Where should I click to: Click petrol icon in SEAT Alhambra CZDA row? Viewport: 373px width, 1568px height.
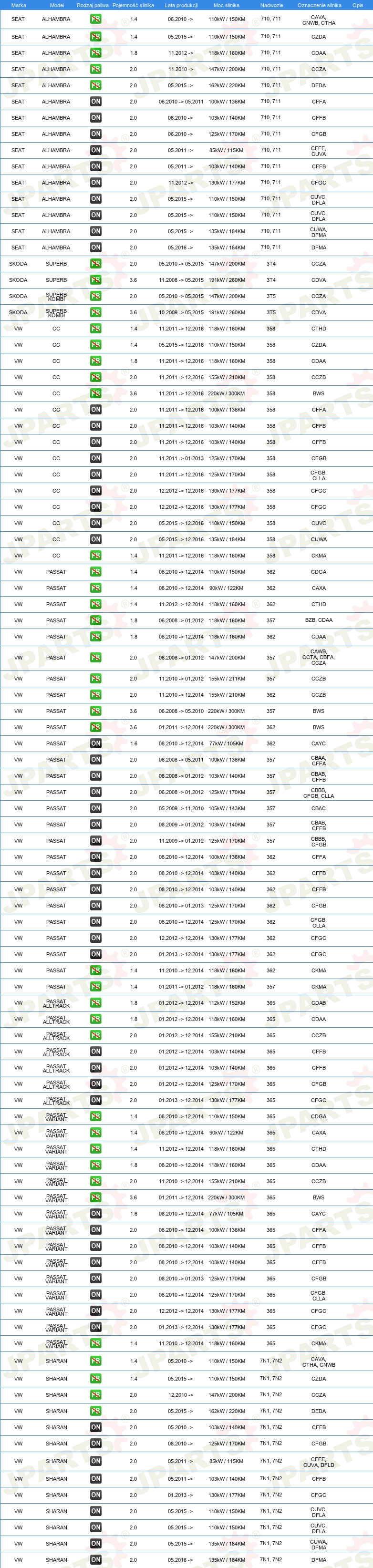coord(95,37)
